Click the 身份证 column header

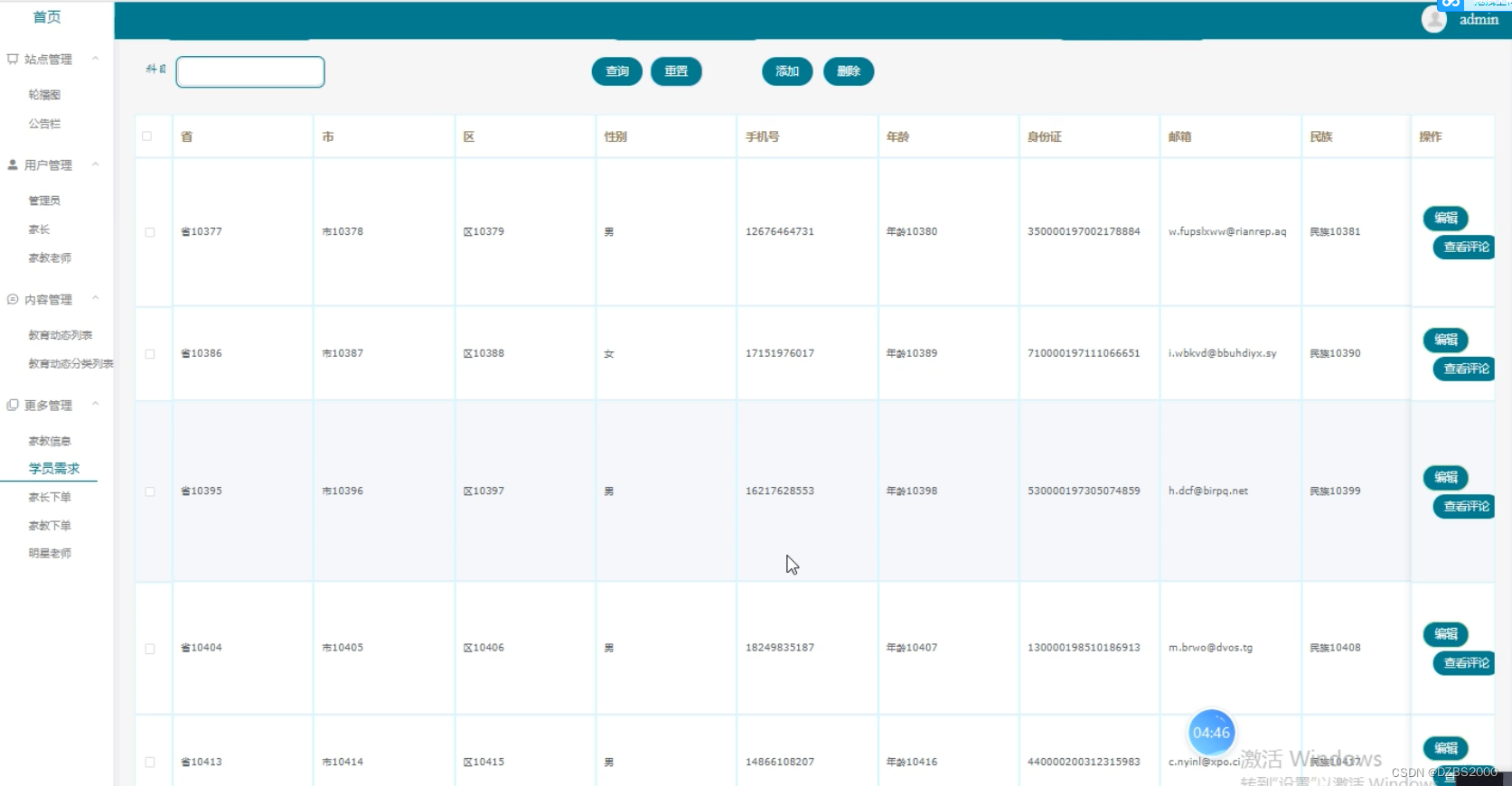tap(1045, 137)
